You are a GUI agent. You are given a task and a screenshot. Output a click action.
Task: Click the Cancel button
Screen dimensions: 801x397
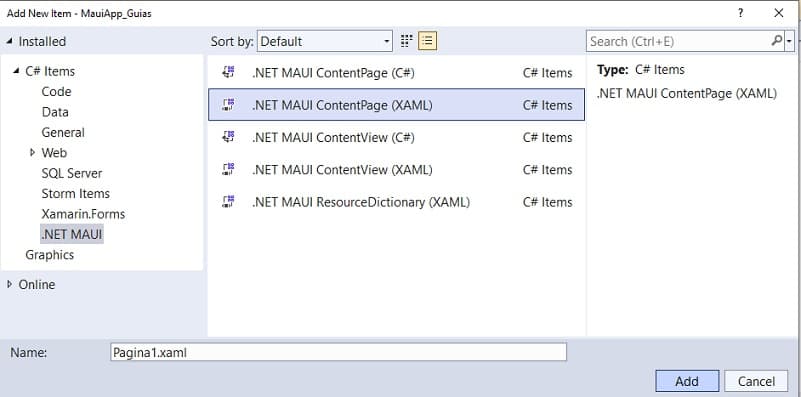click(756, 381)
